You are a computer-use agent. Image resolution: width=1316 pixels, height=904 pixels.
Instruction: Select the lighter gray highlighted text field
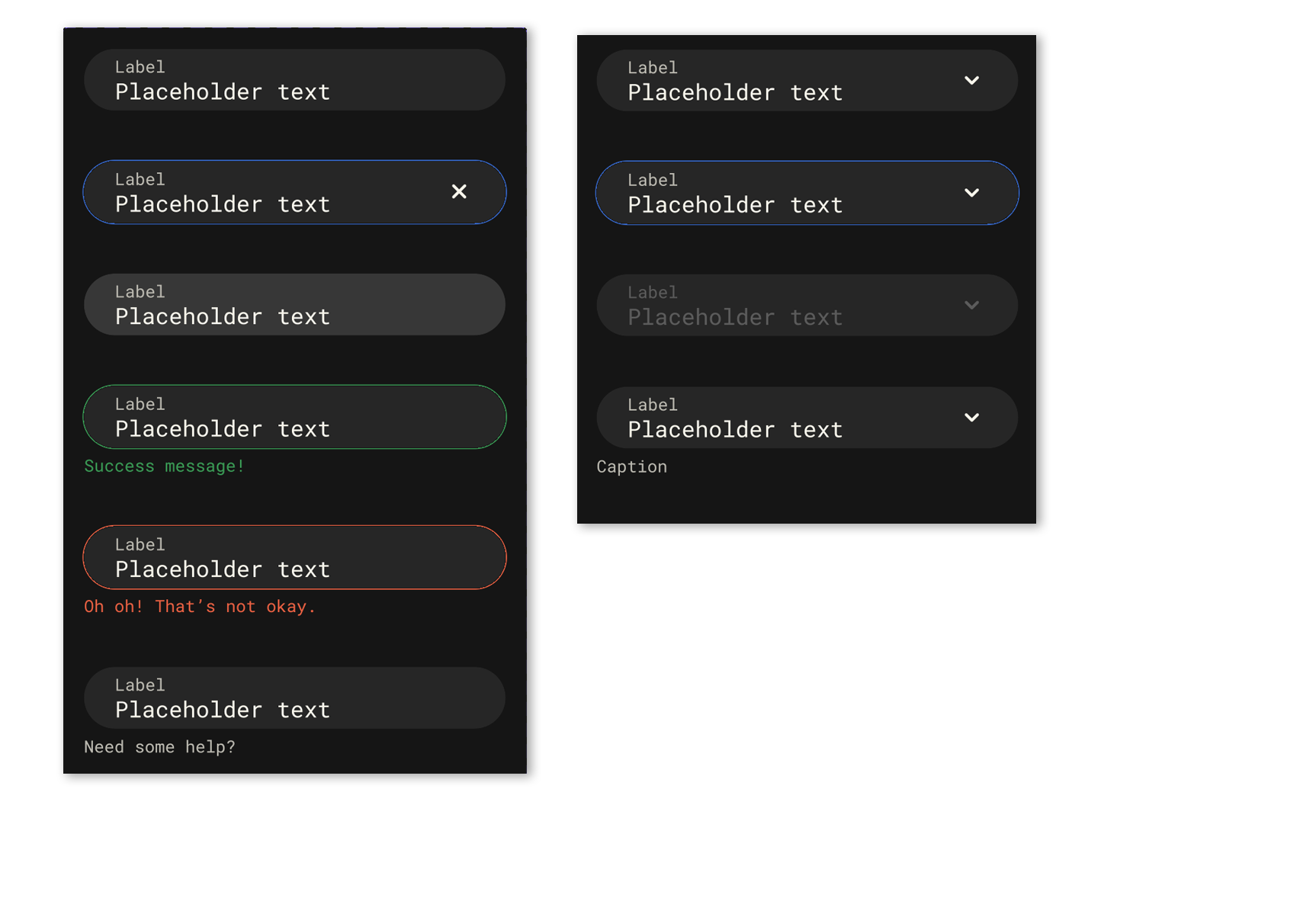(294, 305)
